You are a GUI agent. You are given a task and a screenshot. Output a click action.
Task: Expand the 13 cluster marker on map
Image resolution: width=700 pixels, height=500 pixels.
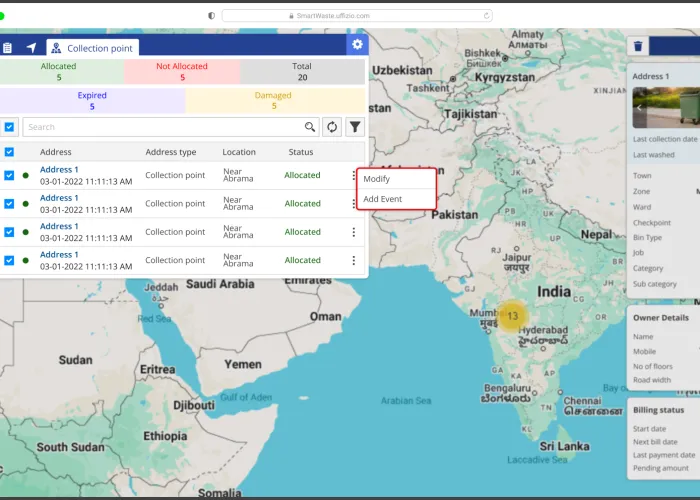coord(512,316)
